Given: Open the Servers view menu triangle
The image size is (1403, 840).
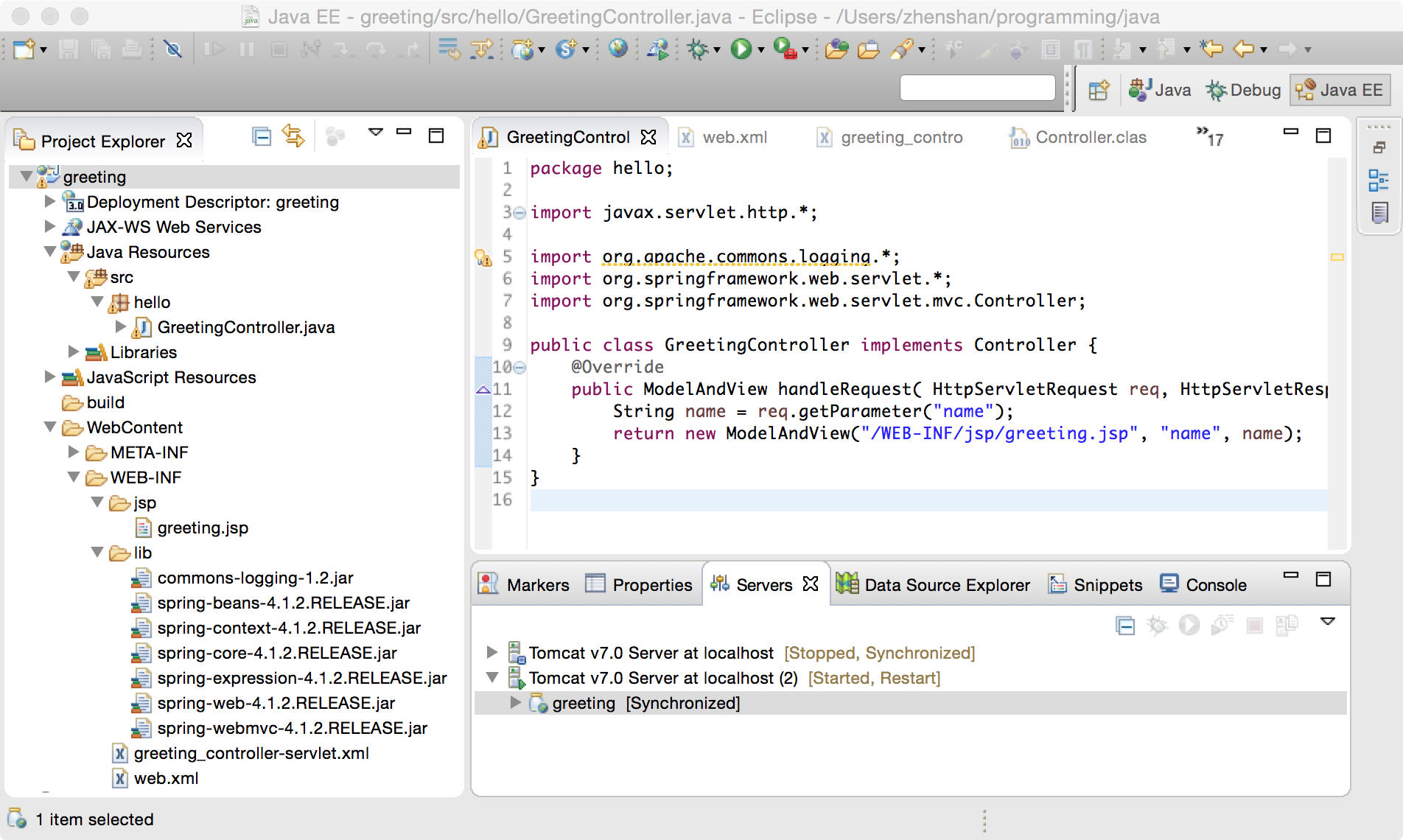Looking at the screenshot, I should tap(1328, 622).
